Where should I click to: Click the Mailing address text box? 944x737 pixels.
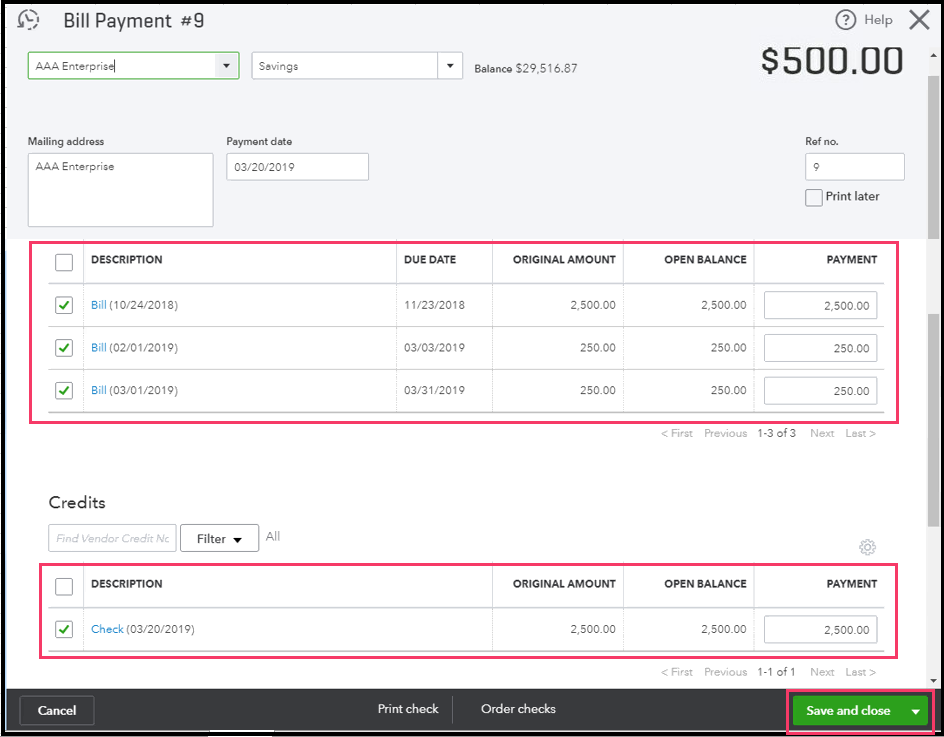(x=120, y=190)
